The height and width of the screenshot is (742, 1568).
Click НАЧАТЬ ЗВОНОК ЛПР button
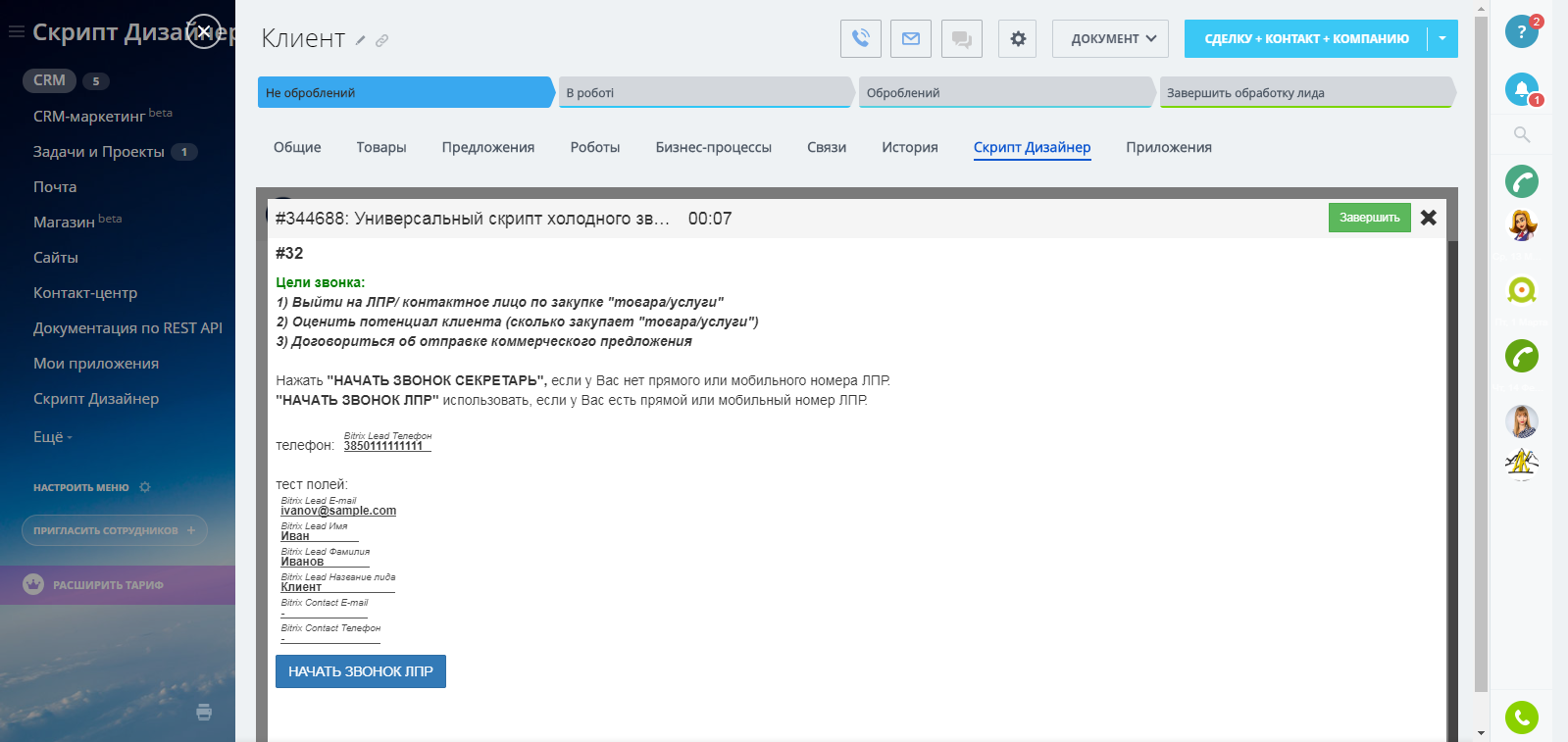click(360, 671)
